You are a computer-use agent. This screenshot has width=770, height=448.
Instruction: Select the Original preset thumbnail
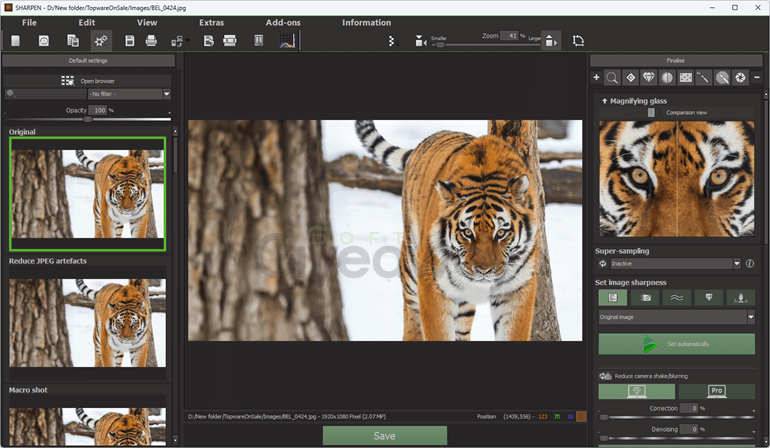[x=87, y=194]
